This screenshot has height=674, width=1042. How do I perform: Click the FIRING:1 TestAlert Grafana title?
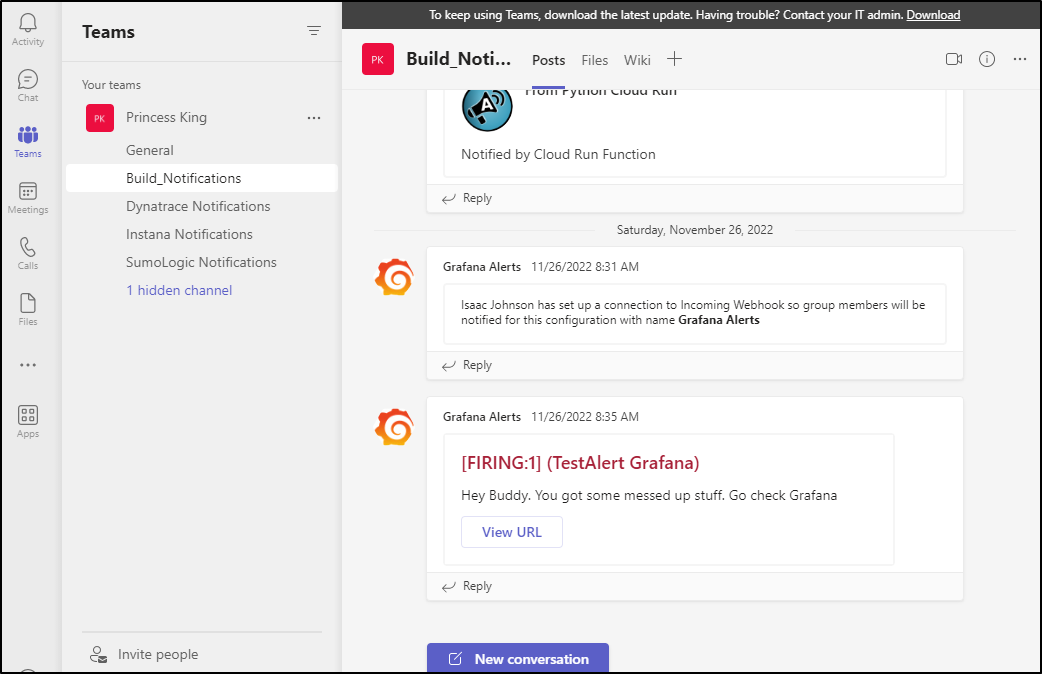580,463
